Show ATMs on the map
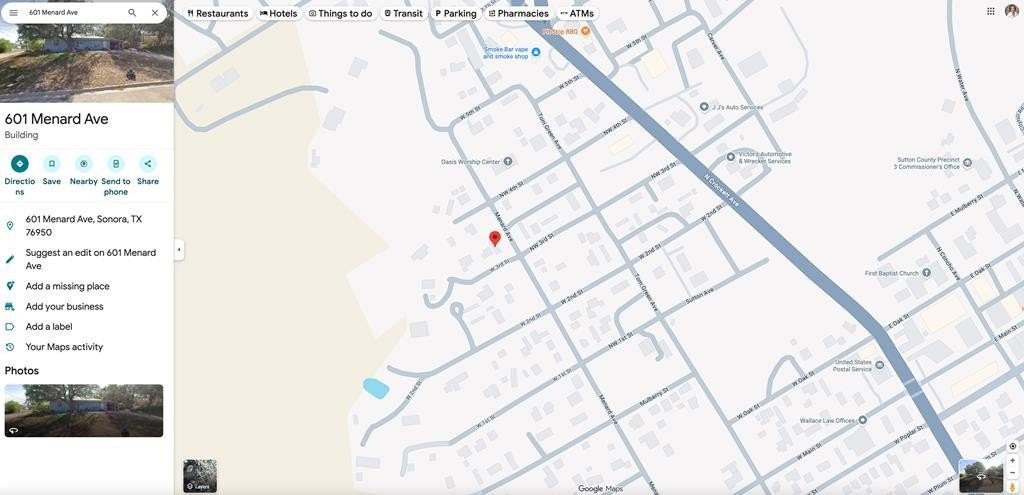Screen dimensions: 1024x495 (x=577, y=13)
